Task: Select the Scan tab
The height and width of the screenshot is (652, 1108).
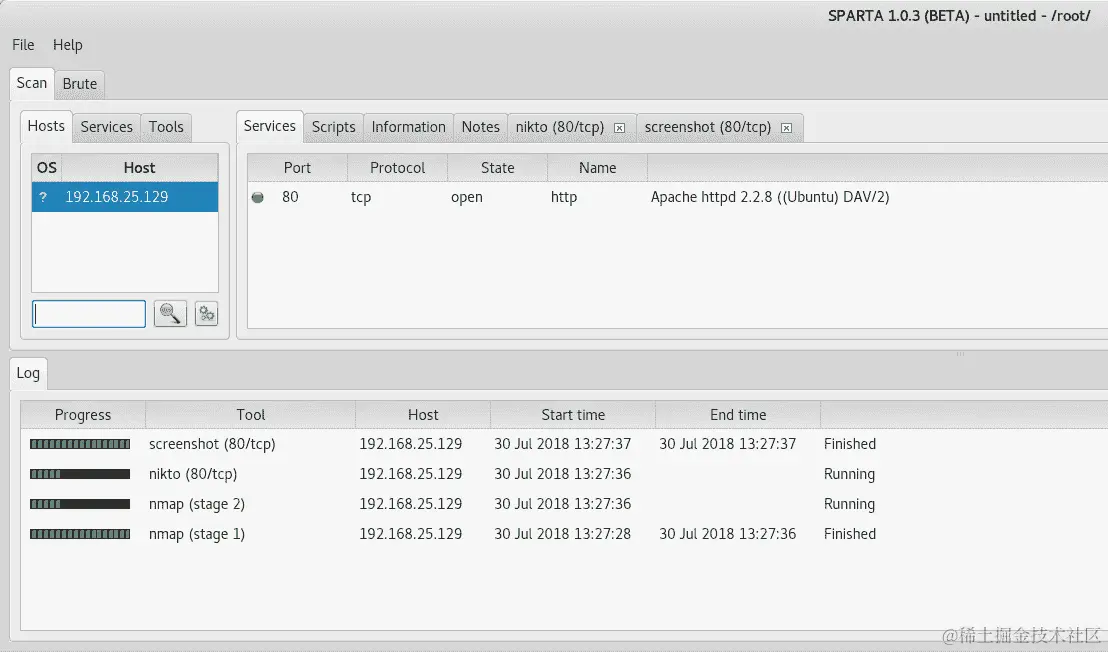Action: [x=32, y=83]
